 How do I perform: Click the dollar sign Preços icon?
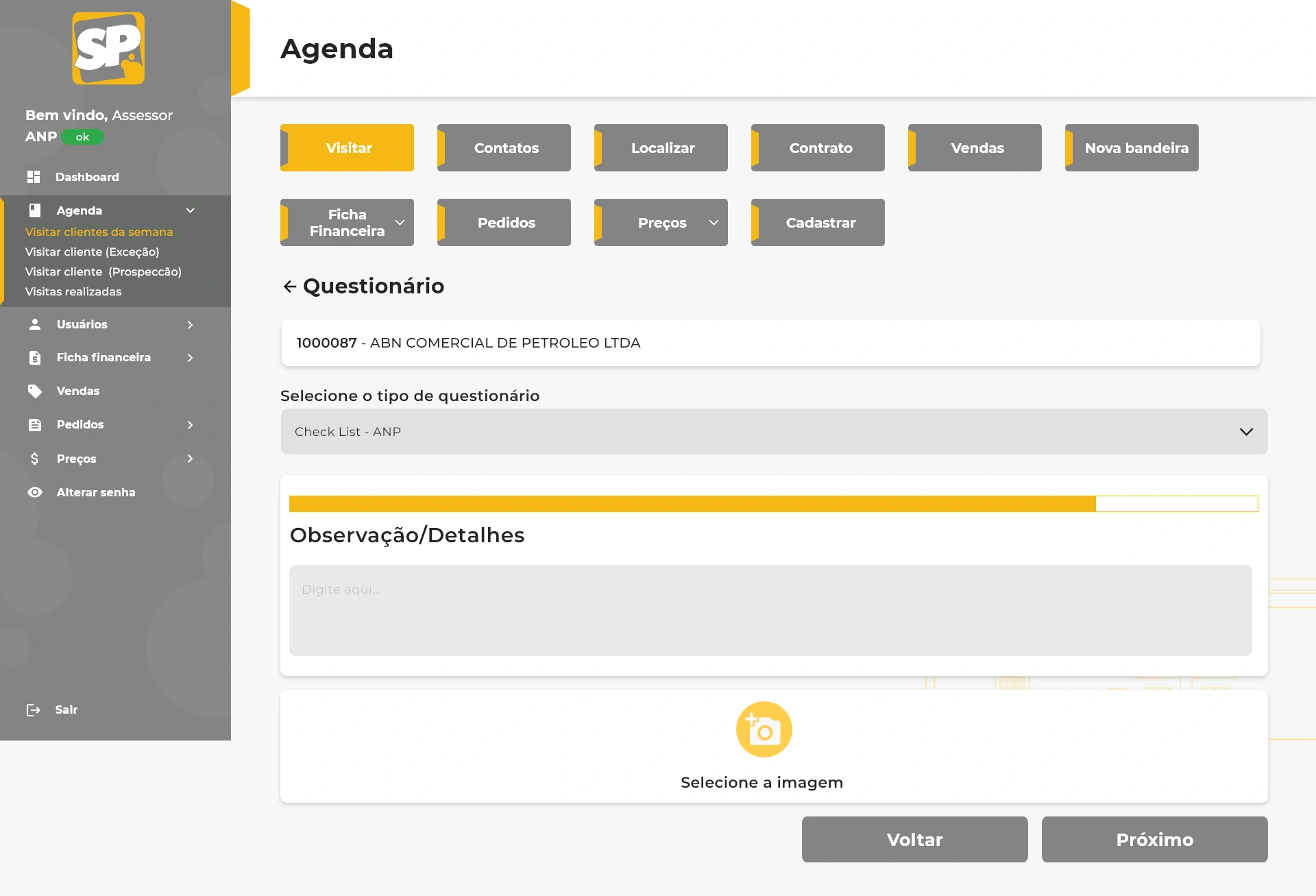click(x=35, y=459)
